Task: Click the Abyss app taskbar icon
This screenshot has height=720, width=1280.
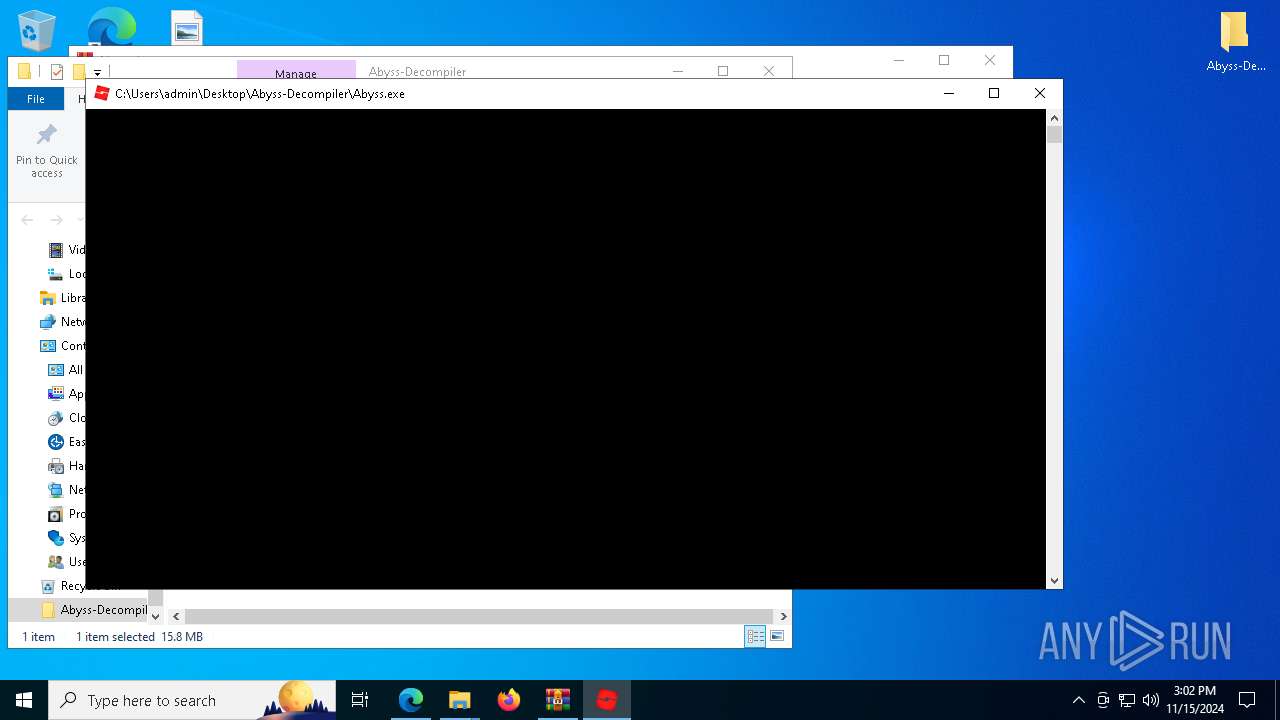Action: click(607, 700)
